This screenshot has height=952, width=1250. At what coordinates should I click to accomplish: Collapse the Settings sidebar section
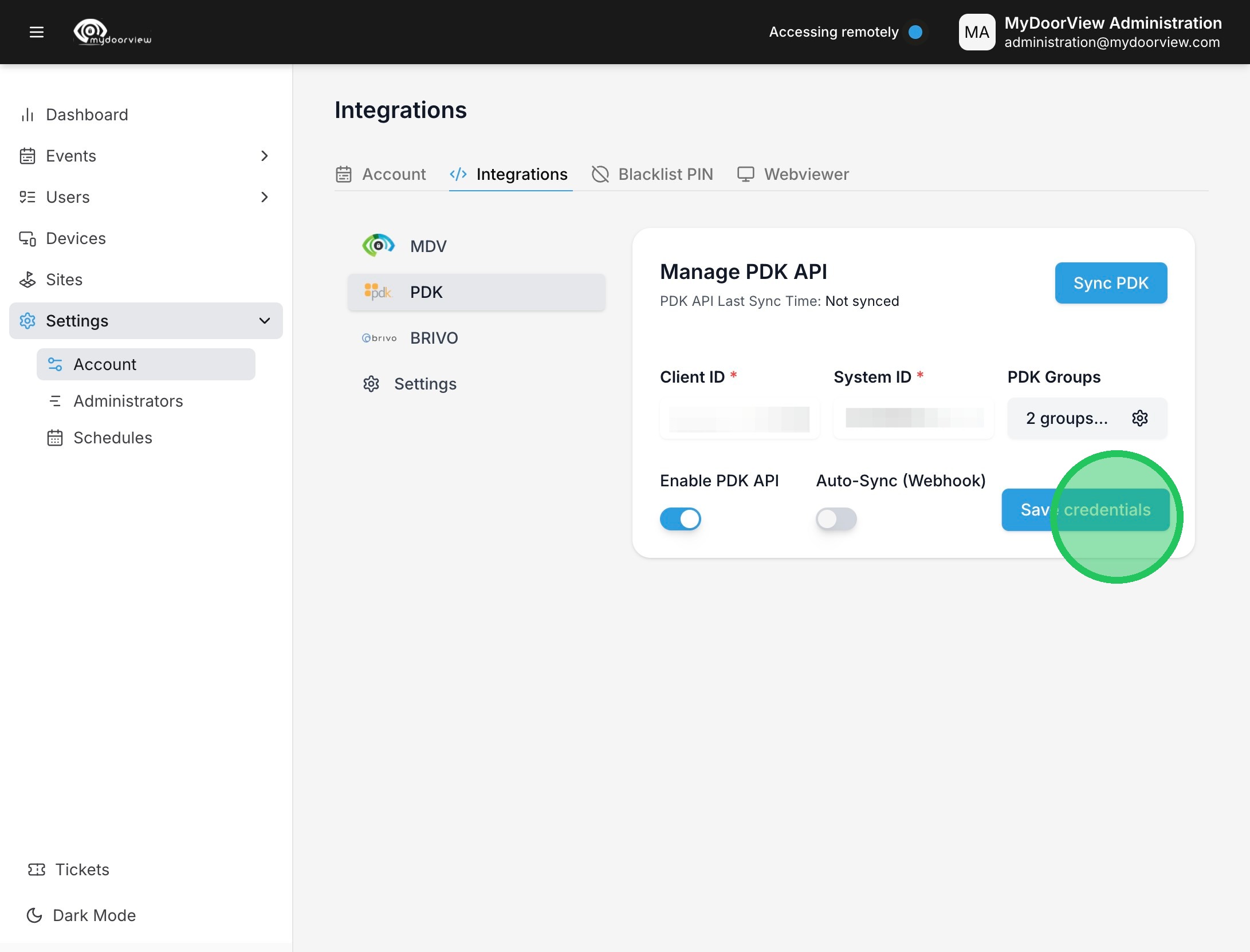[264, 321]
